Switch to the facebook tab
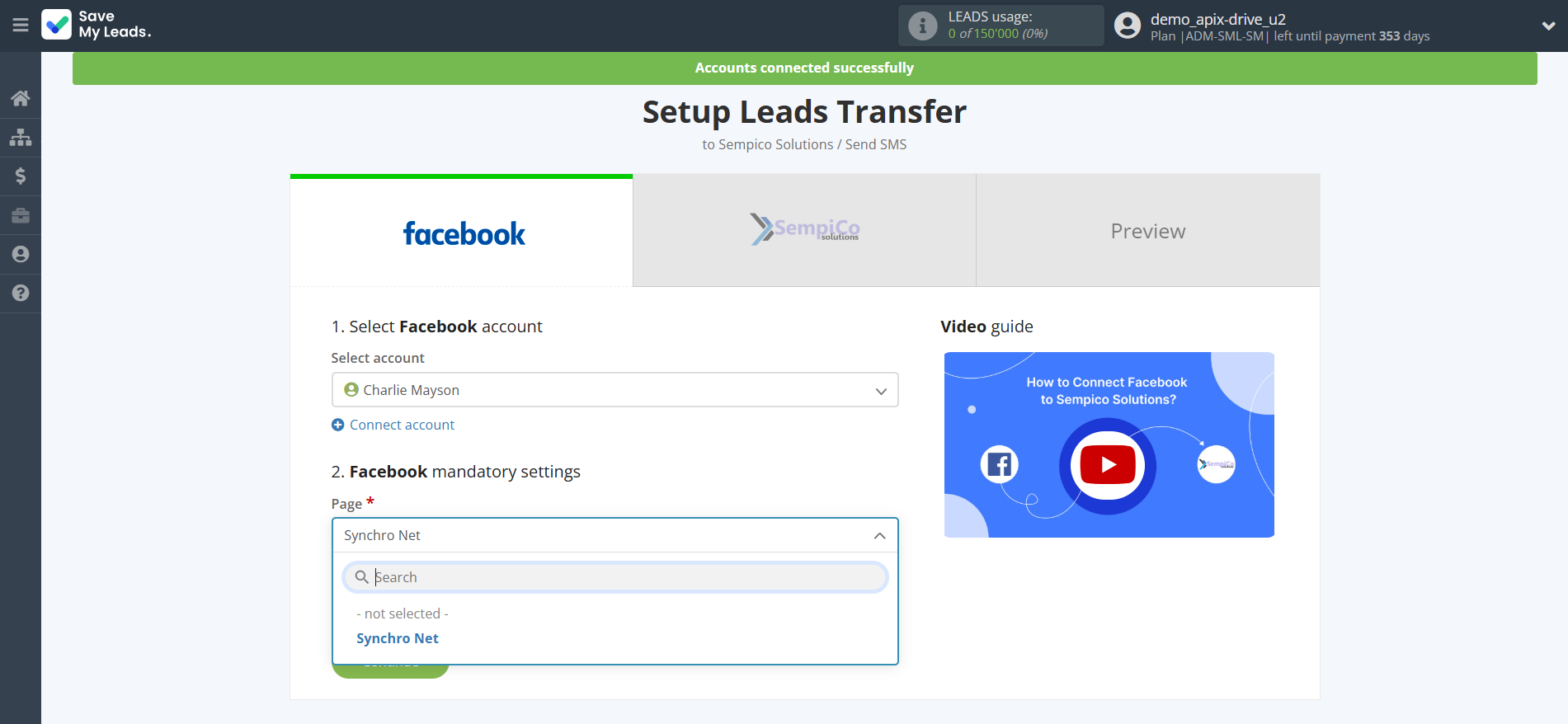The image size is (1568, 724). click(462, 233)
